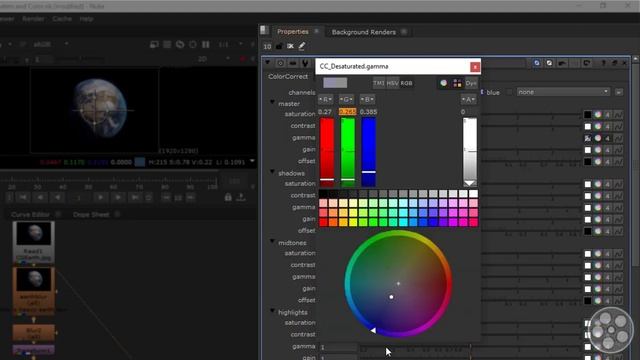Click the revert knobs icon in node panel
The width and height of the screenshot is (640, 360).
point(587,63)
